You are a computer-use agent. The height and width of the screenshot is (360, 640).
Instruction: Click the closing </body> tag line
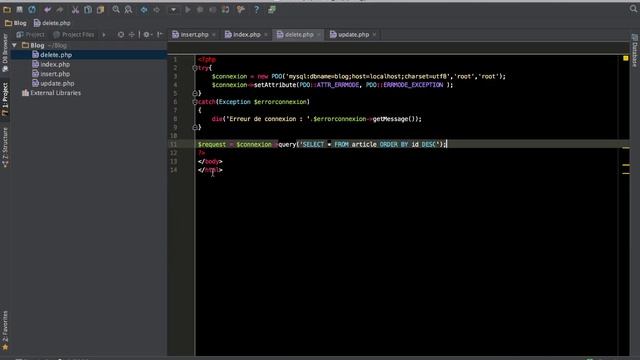pyautogui.click(x=210, y=162)
